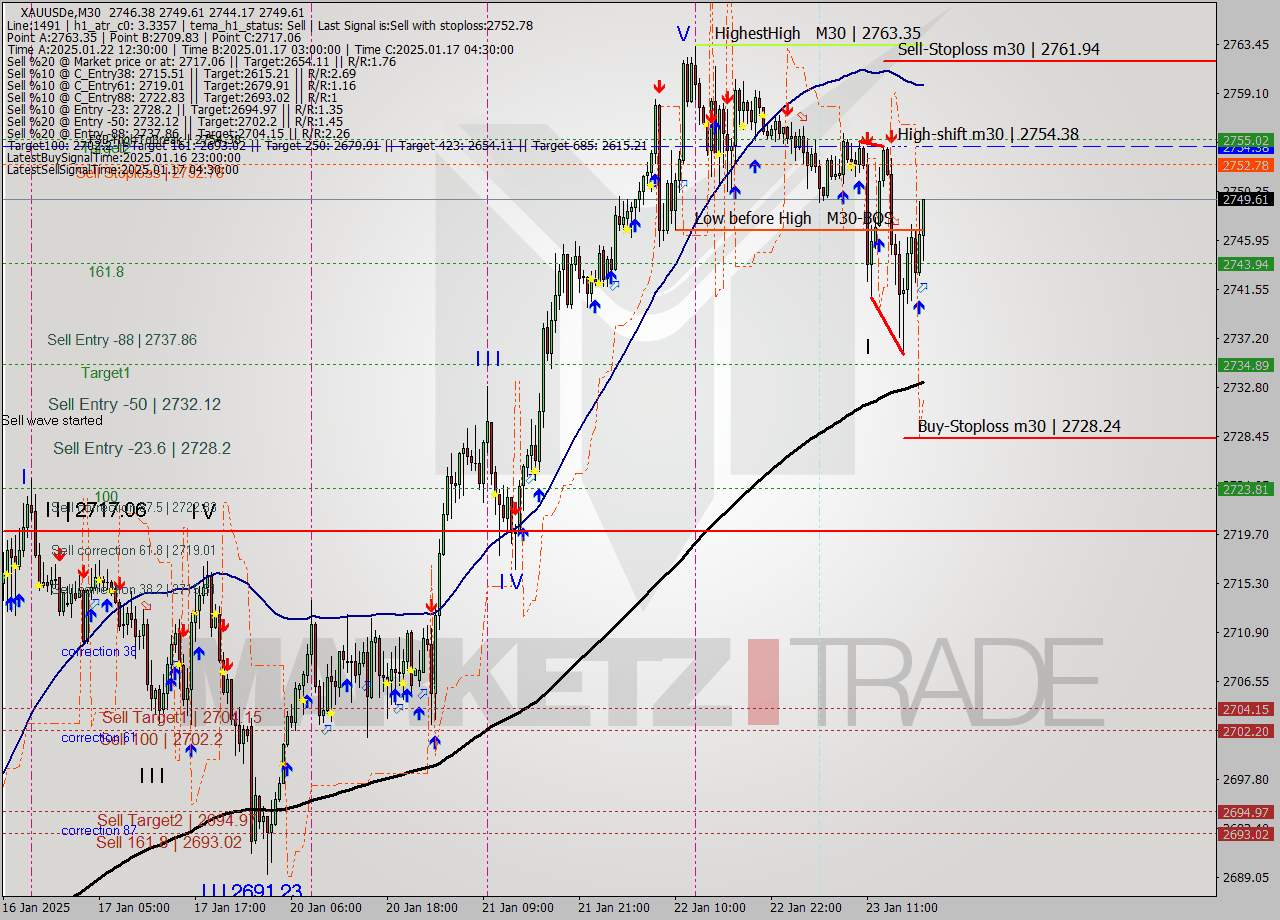Click the price axis value 2710.90
The height and width of the screenshot is (920, 1280).
1245,632
